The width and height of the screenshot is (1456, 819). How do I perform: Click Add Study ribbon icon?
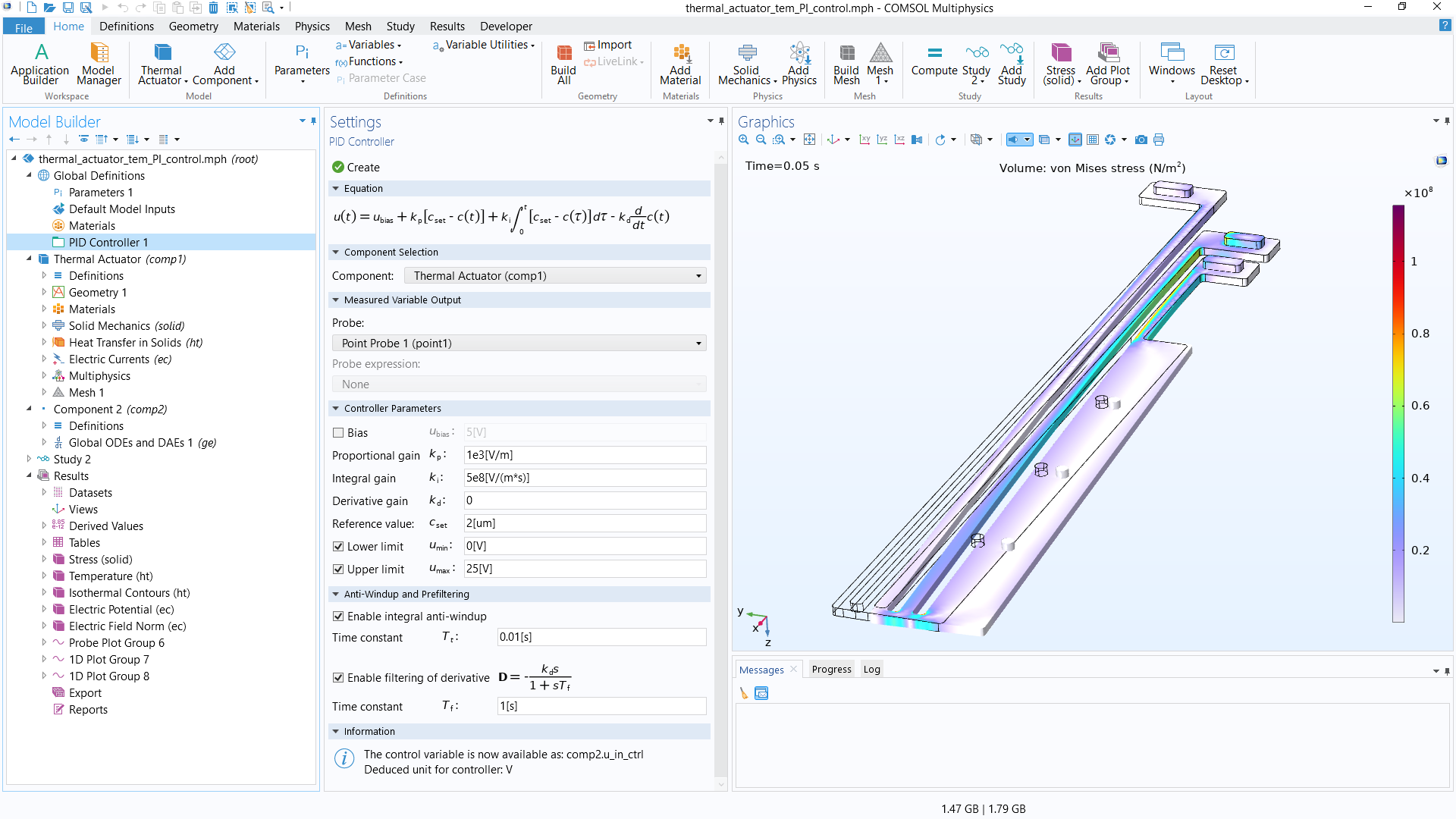1012,63
